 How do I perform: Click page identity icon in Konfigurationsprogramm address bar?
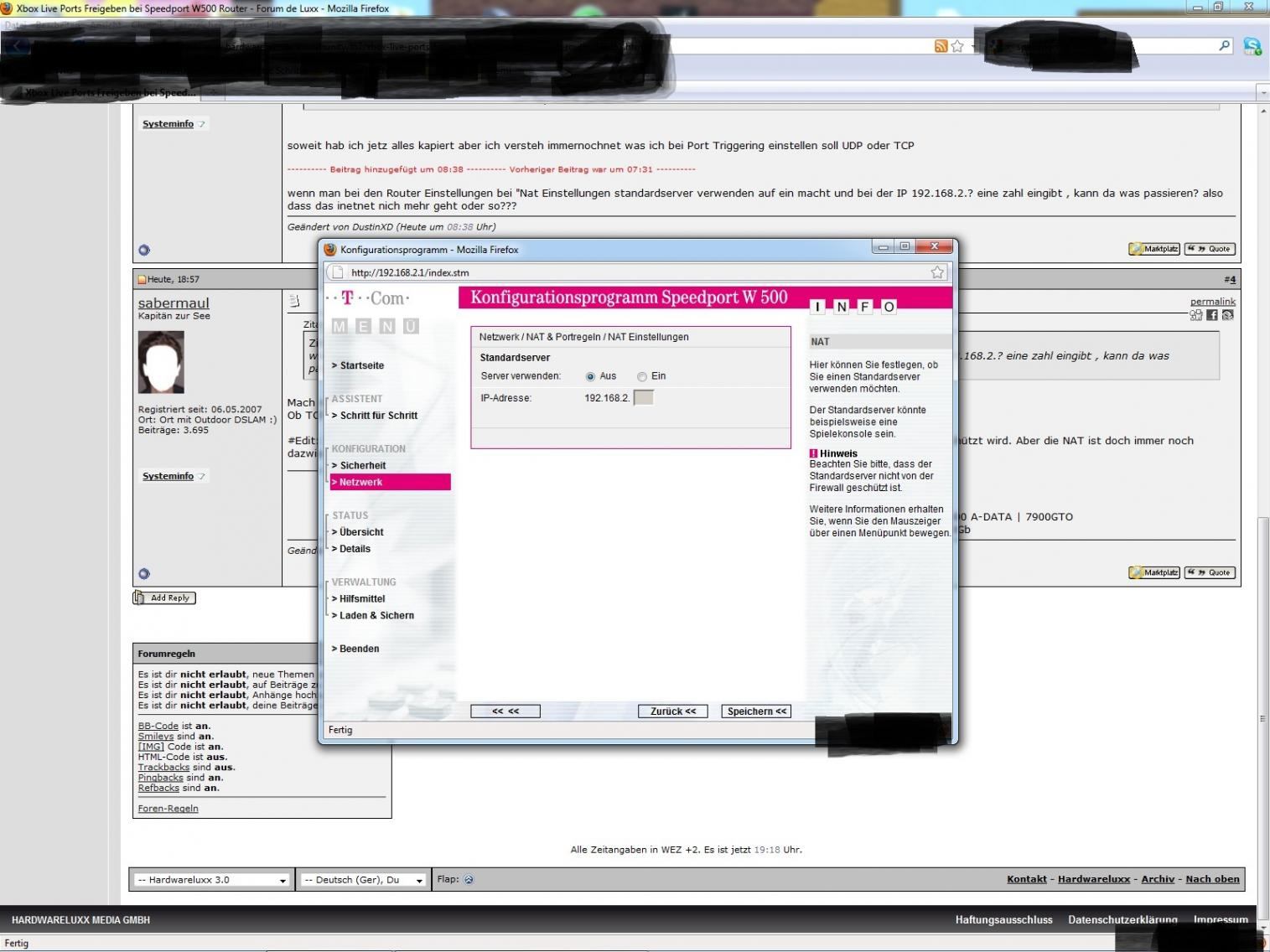click(336, 272)
